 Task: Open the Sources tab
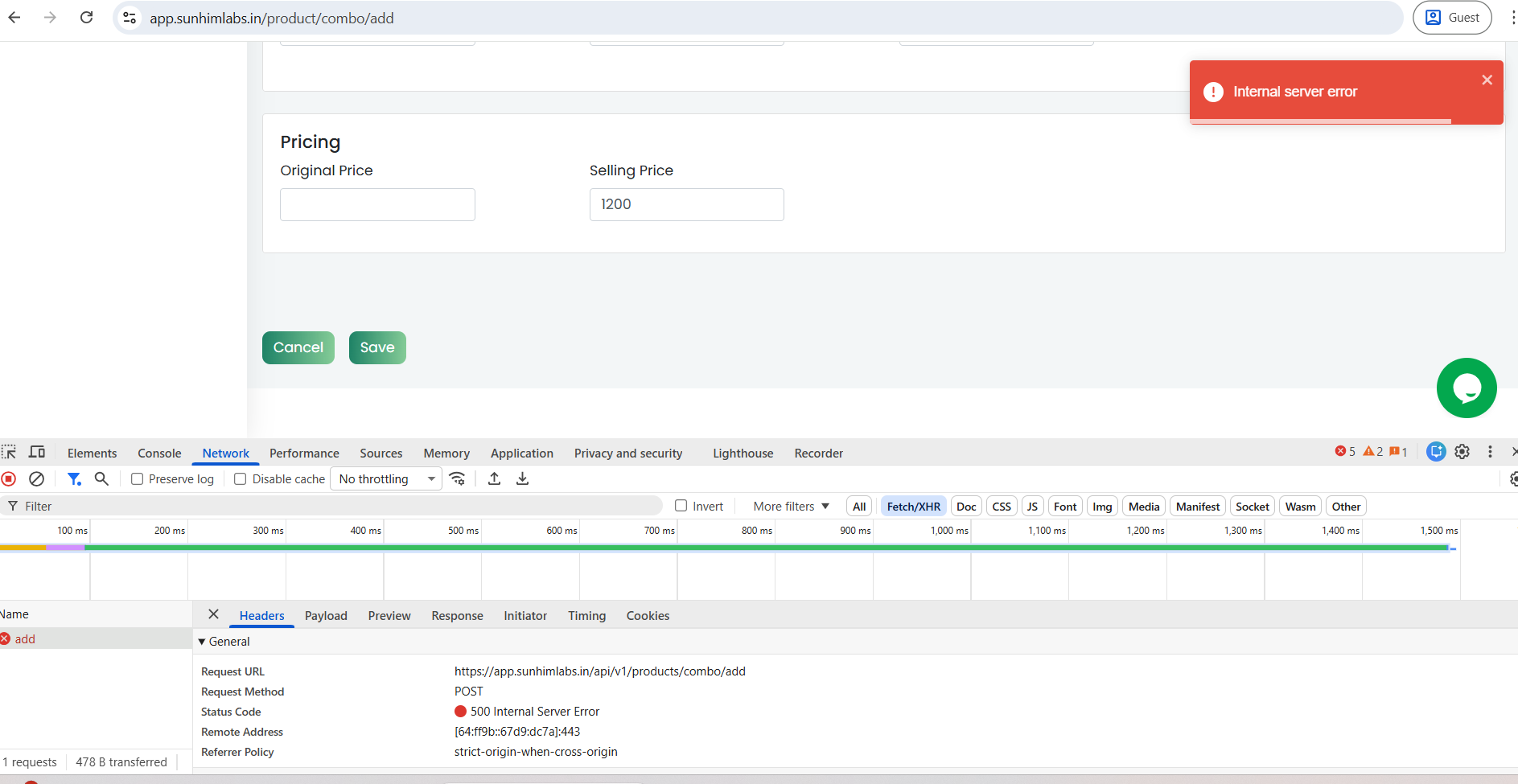click(x=381, y=454)
